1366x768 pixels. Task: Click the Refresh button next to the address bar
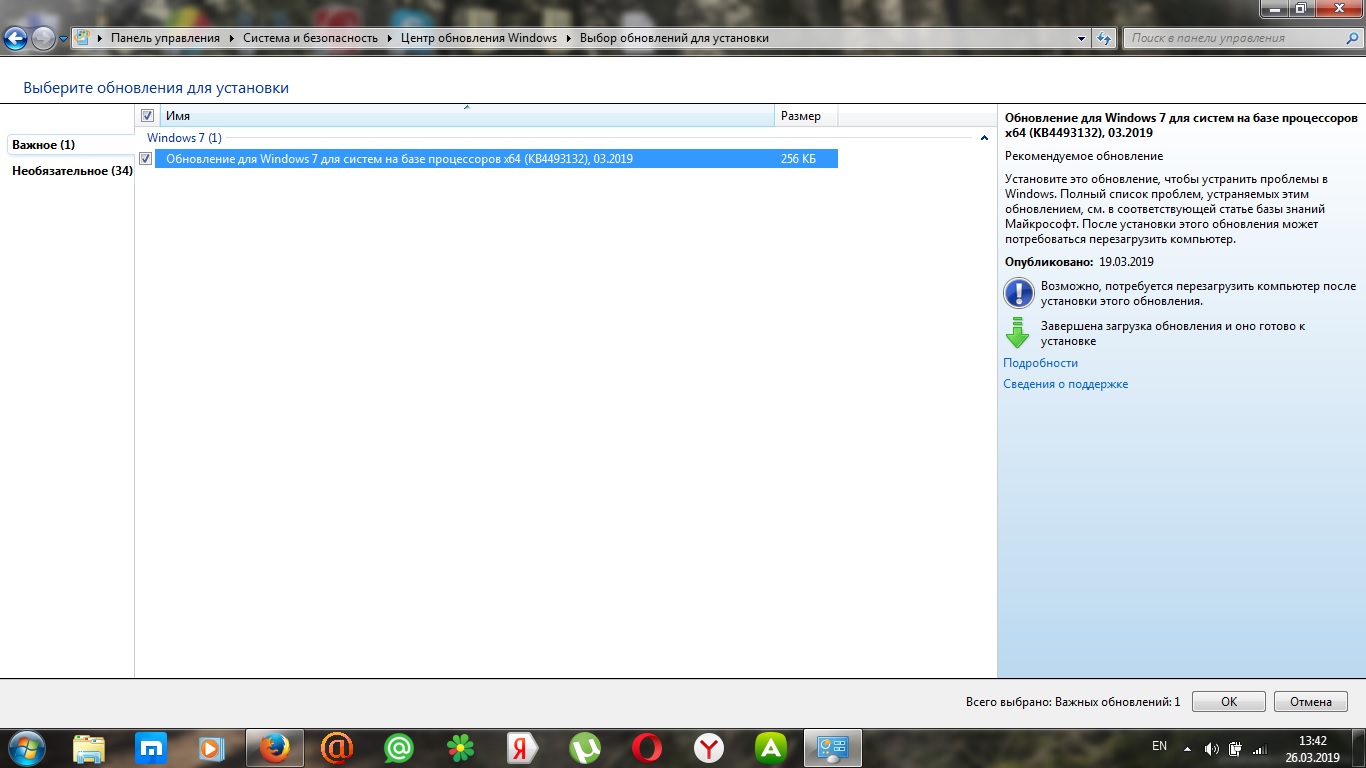click(x=1104, y=38)
